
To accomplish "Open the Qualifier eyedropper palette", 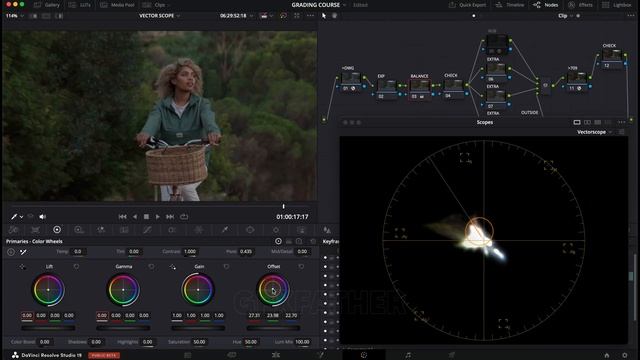I will tap(224, 230).
